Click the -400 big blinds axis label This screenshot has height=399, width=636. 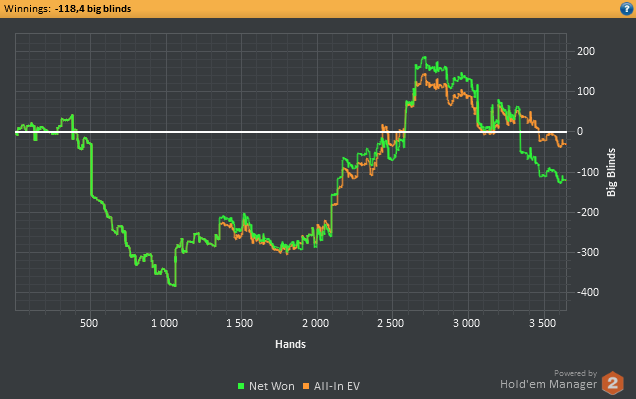click(588, 292)
